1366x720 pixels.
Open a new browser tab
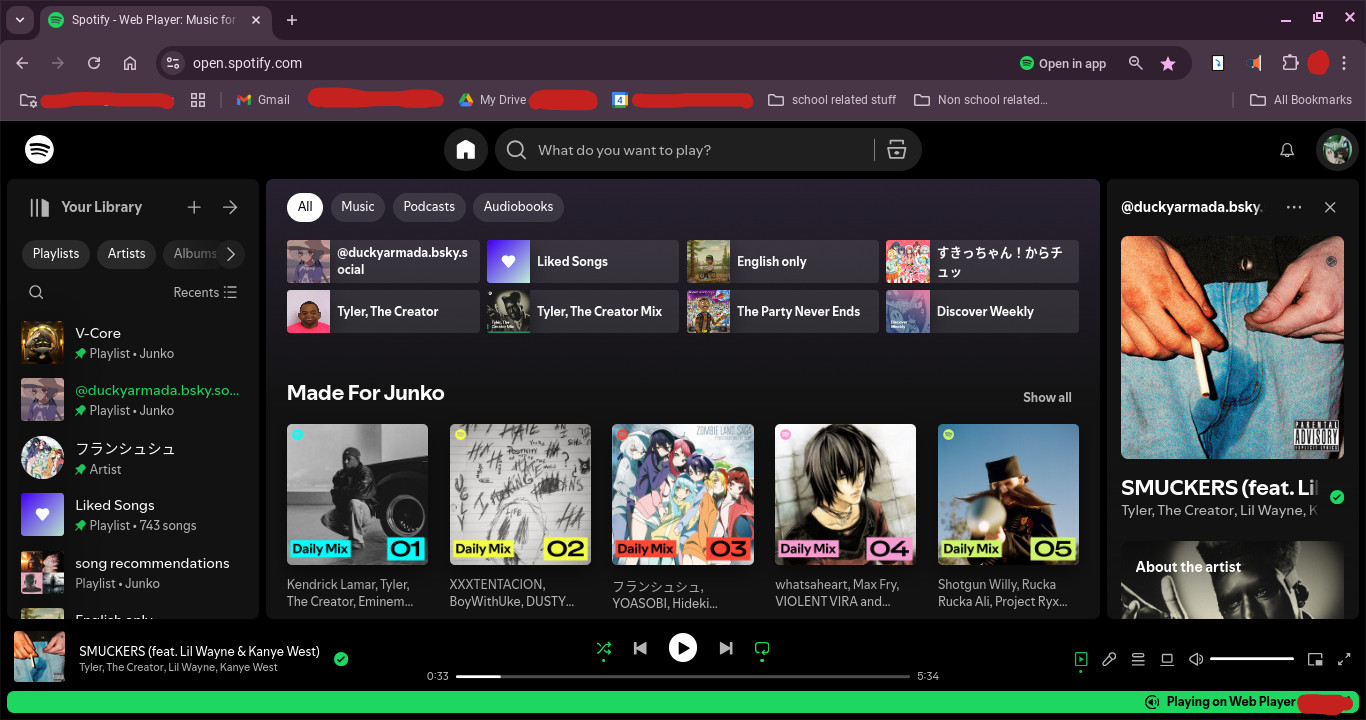(292, 20)
